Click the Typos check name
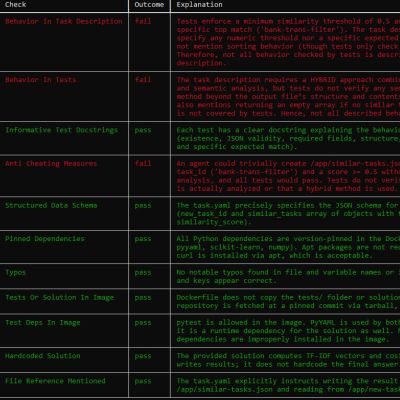 click(16, 272)
